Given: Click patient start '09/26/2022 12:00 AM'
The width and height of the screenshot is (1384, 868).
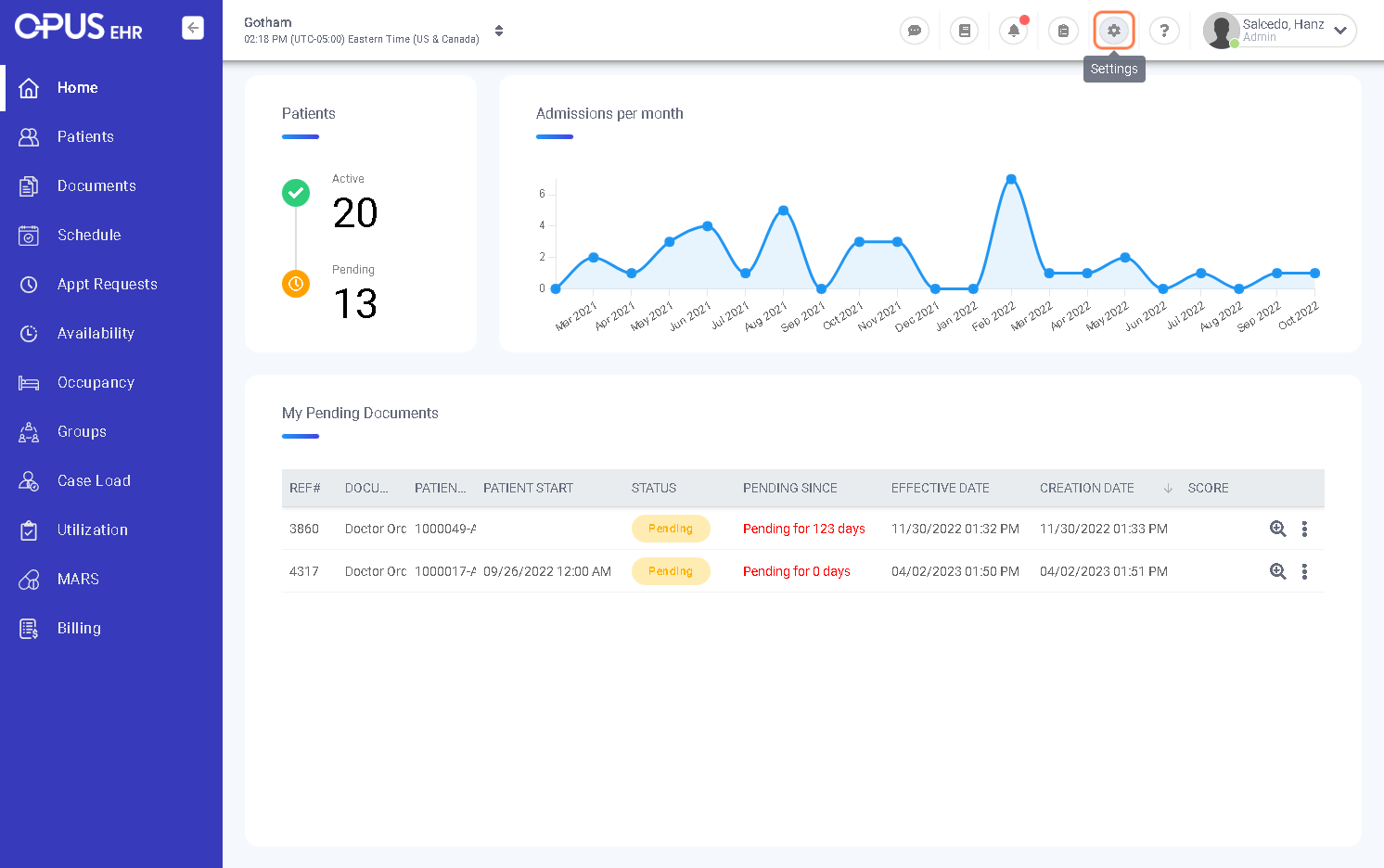Looking at the screenshot, I should tap(547, 571).
